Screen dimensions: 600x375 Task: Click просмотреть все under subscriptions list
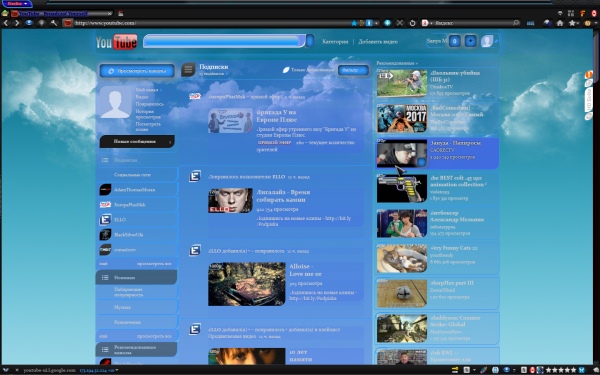click(154, 264)
